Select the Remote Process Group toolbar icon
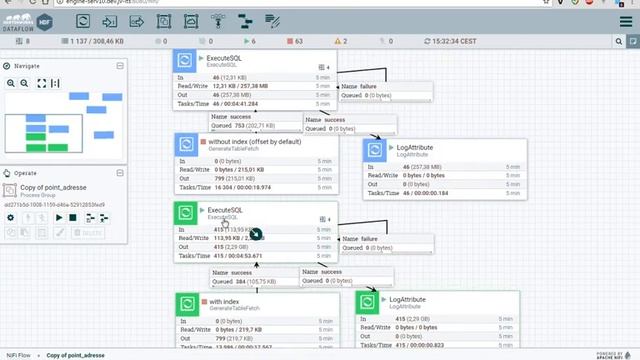The image size is (640, 360). click(x=191, y=21)
